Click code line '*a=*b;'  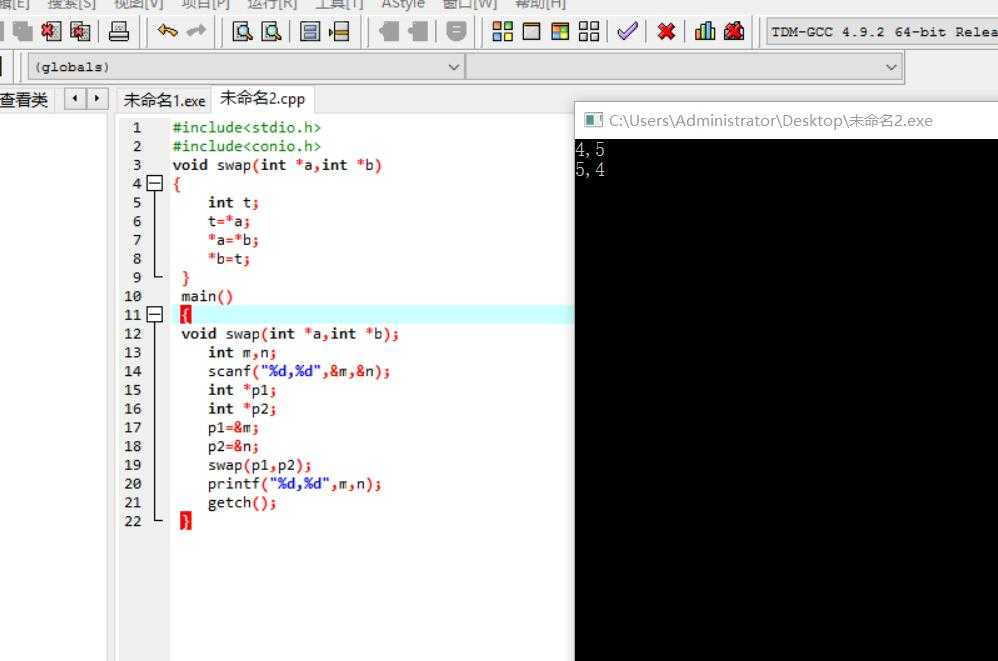[233, 240]
